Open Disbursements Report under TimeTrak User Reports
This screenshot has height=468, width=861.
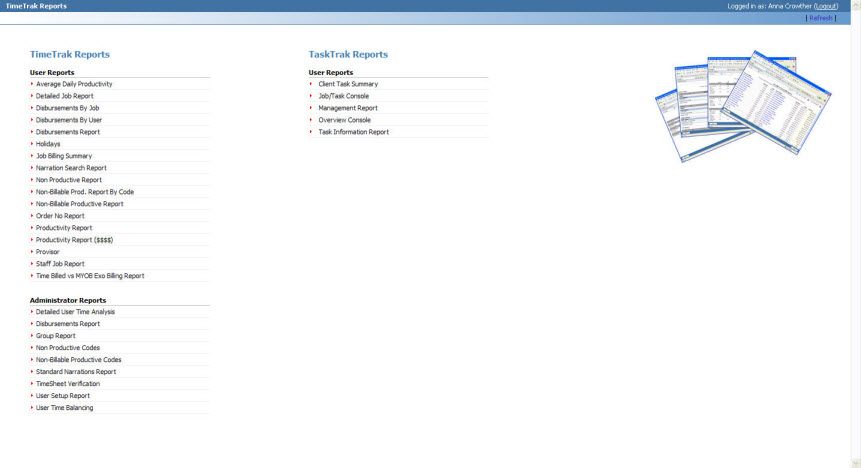[68, 132]
